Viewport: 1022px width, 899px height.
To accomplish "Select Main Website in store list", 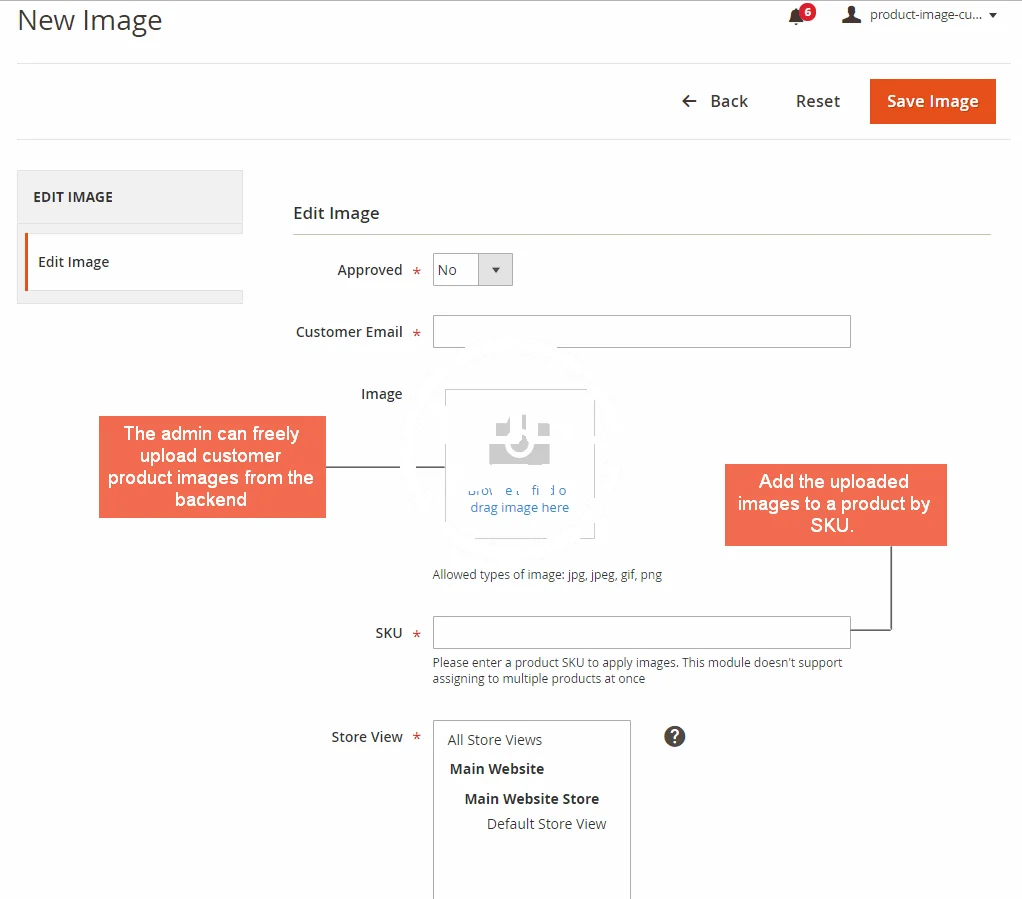I will click(x=497, y=769).
